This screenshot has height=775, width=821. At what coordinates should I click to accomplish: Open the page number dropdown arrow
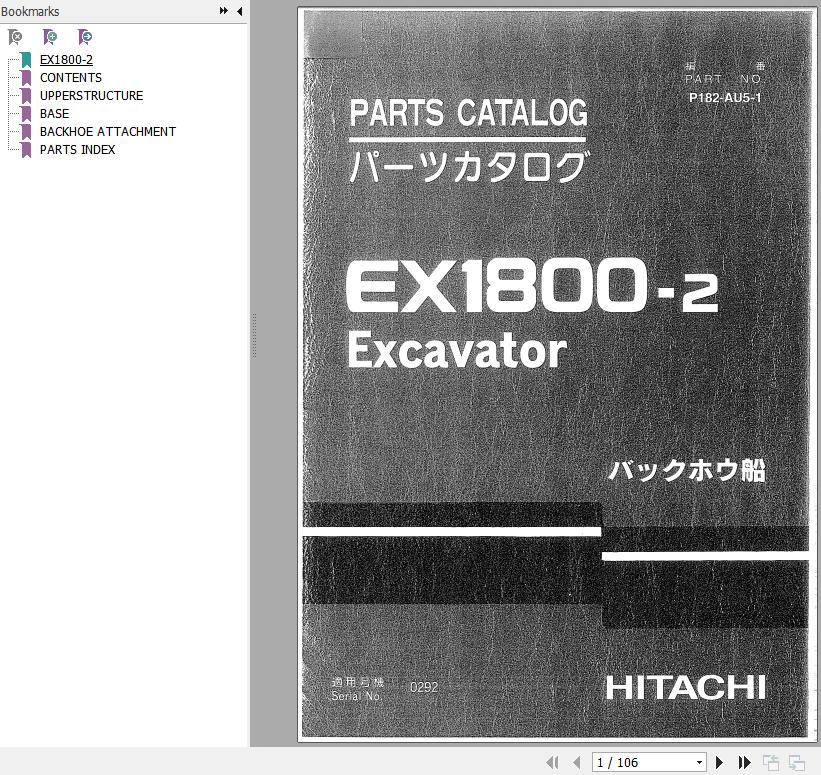700,762
